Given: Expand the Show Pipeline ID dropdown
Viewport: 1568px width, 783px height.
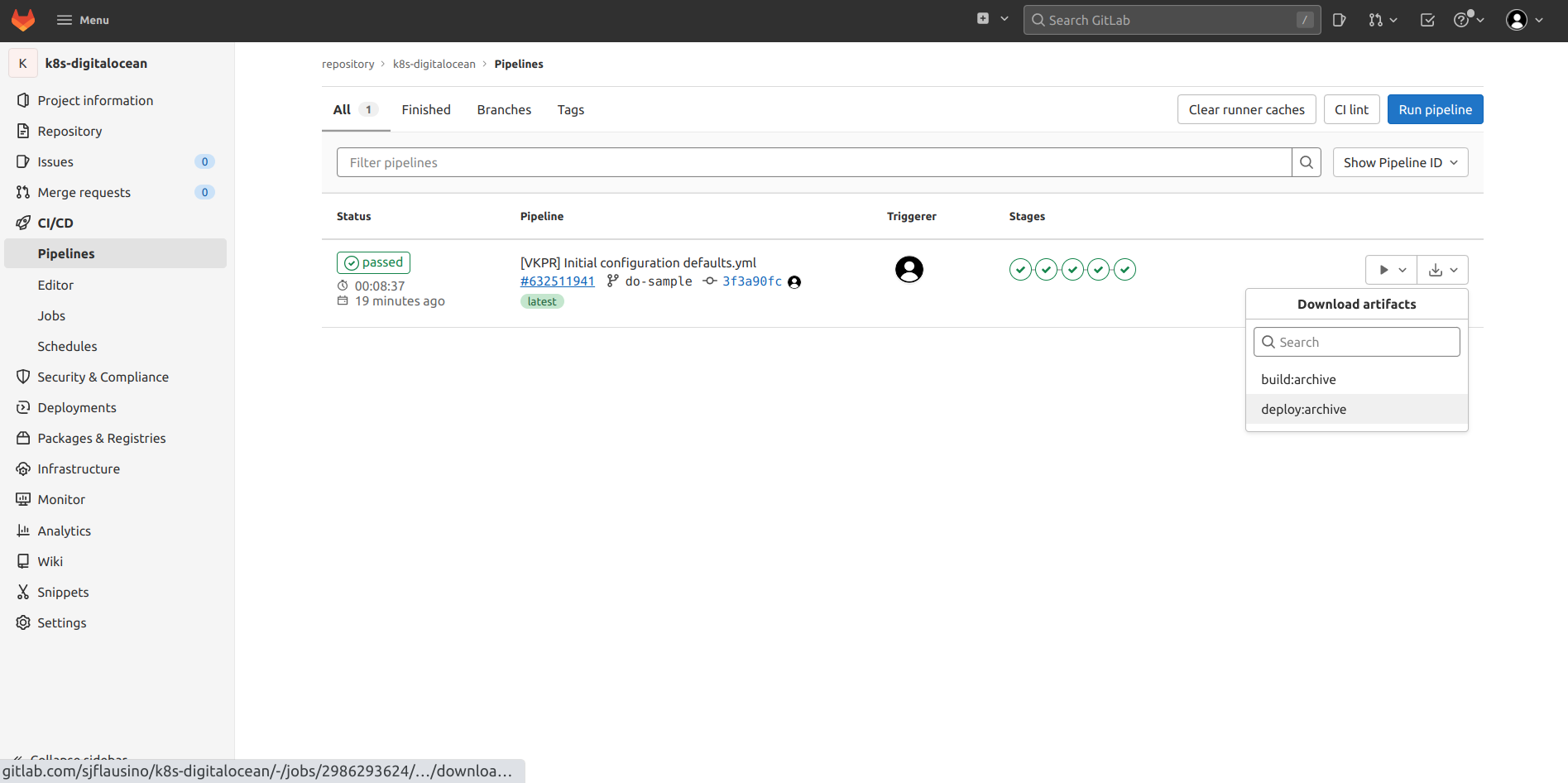Looking at the screenshot, I should point(1401,162).
